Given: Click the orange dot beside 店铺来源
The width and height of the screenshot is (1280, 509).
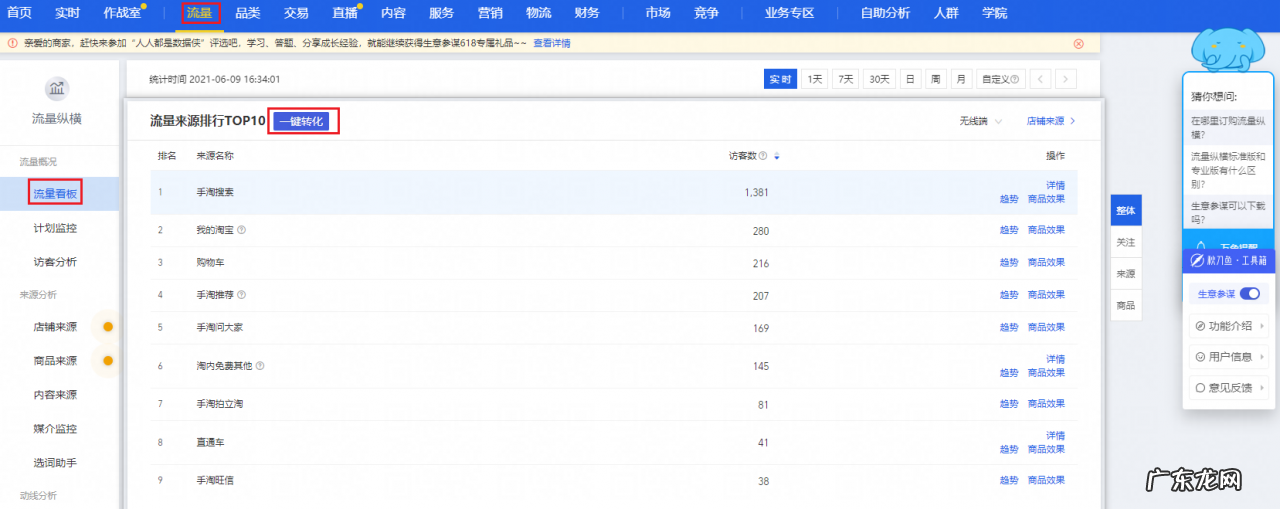Looking at the screenshot, I should (108, 327).
